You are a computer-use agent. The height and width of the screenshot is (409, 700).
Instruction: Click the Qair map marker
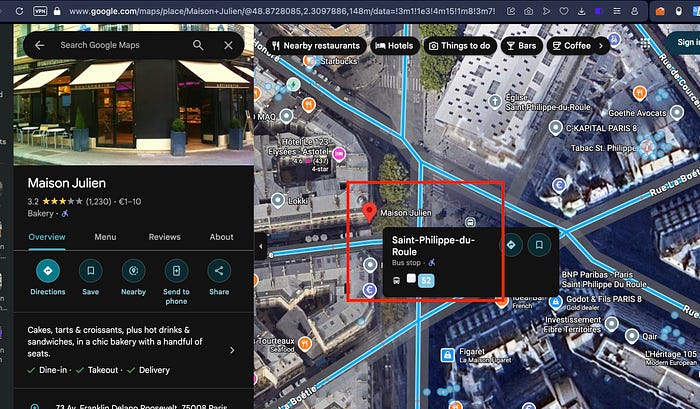632,336
